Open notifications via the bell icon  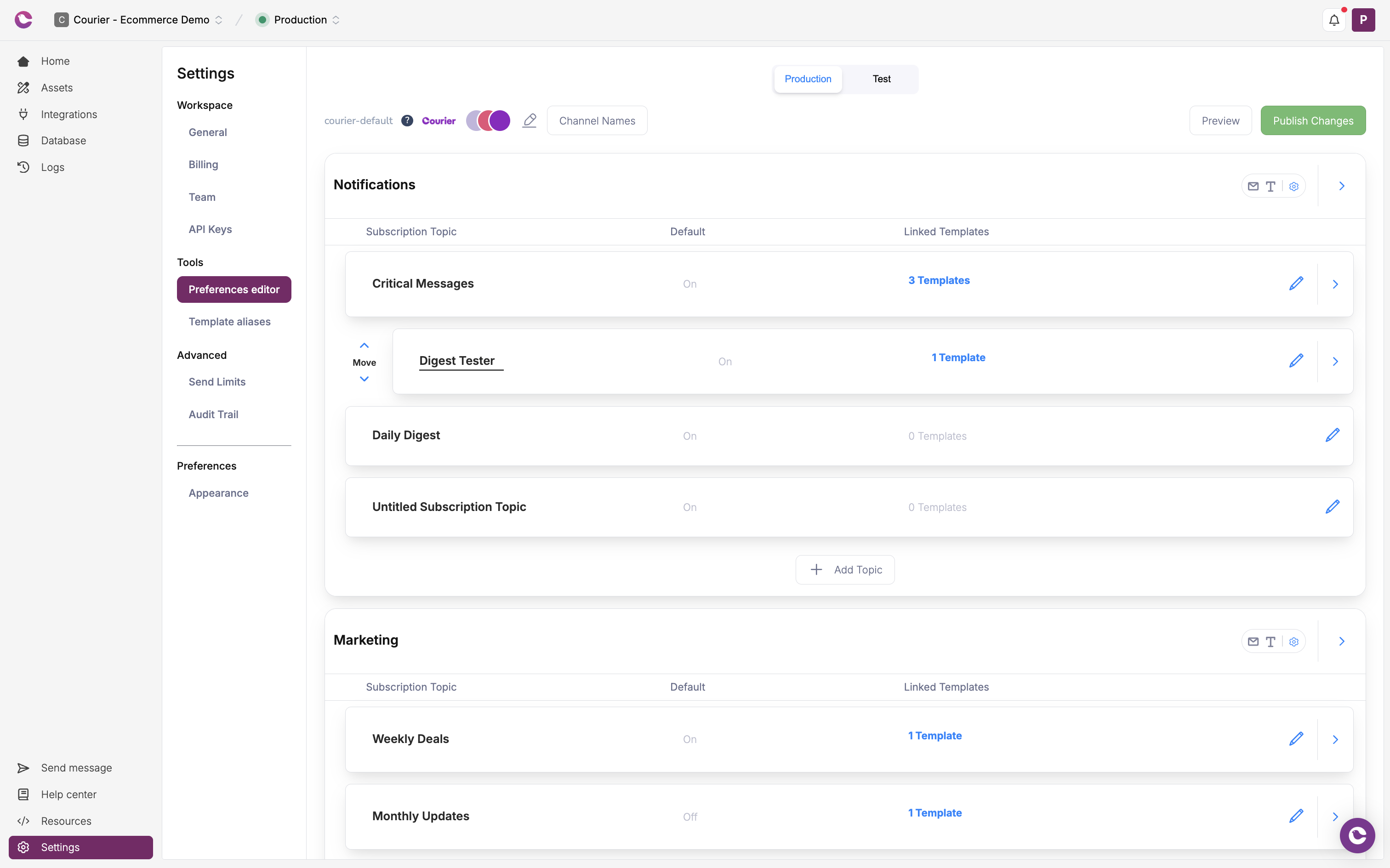(x=1334, y=19)
